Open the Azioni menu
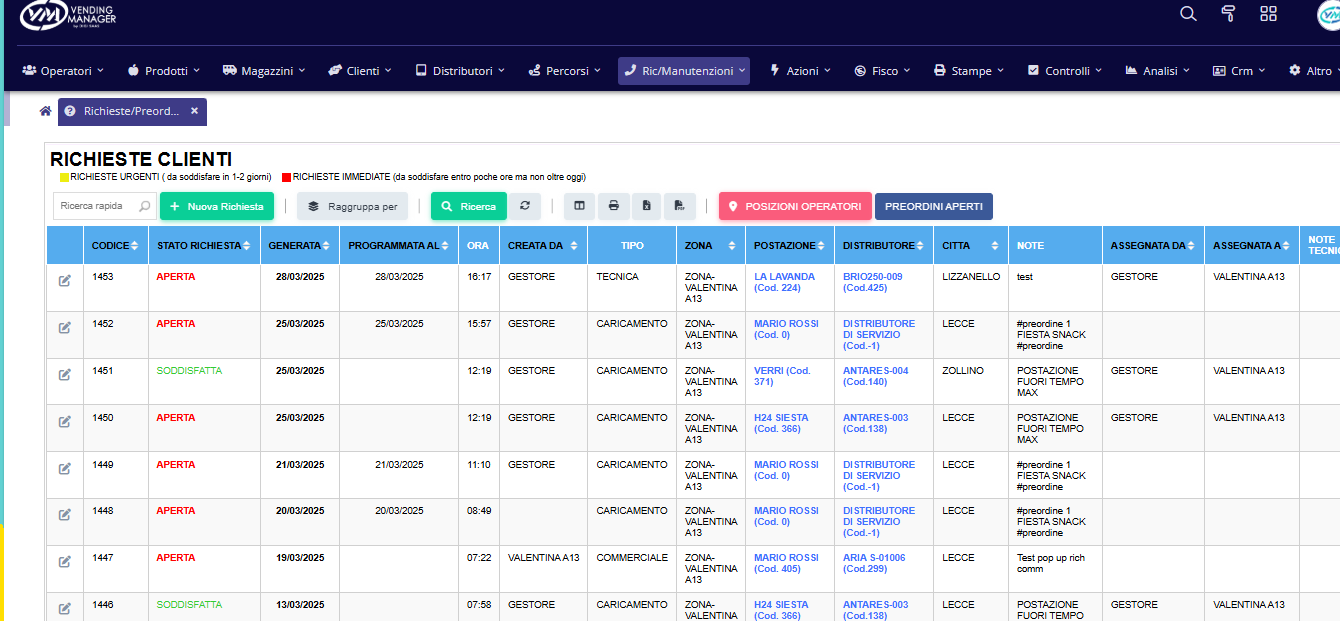The image size is (1340, 621). (800, 71)
